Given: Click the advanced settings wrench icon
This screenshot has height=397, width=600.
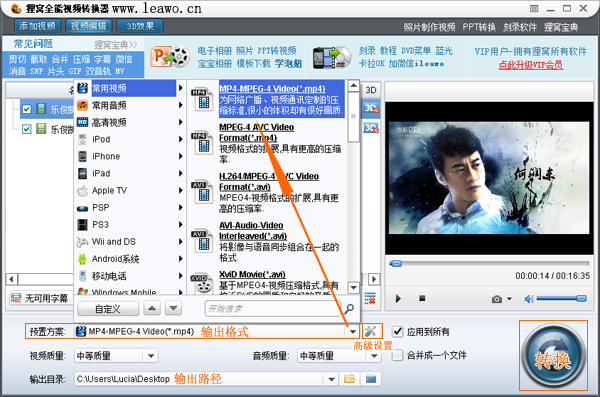Looking at the screenshot, I should coord(370,331).
